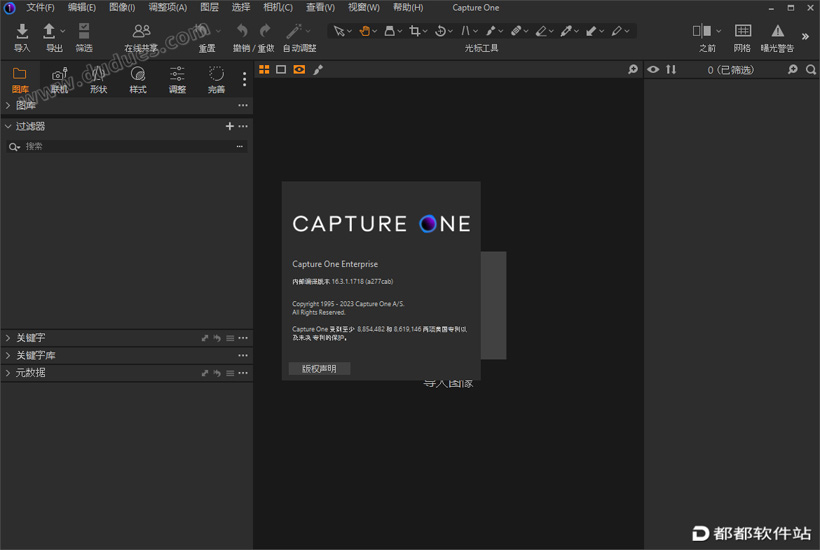Viewport: 820px width, 550px height.
Task: Click the viewer edit-layer brush icon
Action: pos(318,70)
